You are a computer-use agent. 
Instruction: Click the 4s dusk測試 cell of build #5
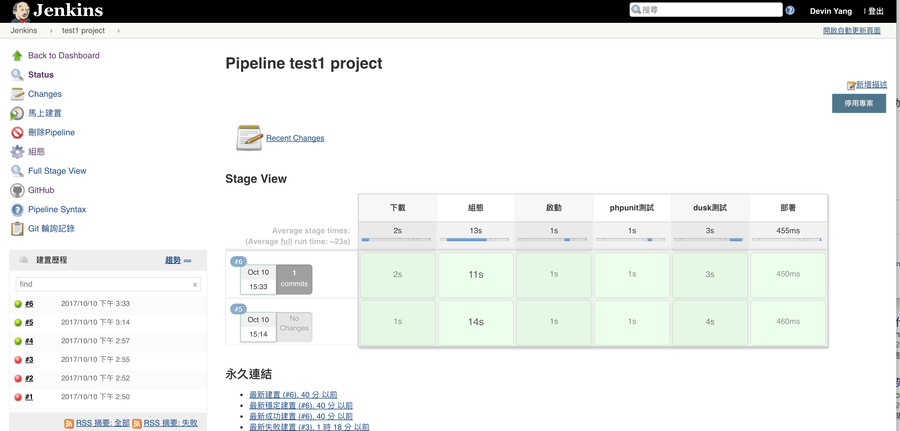710,322
